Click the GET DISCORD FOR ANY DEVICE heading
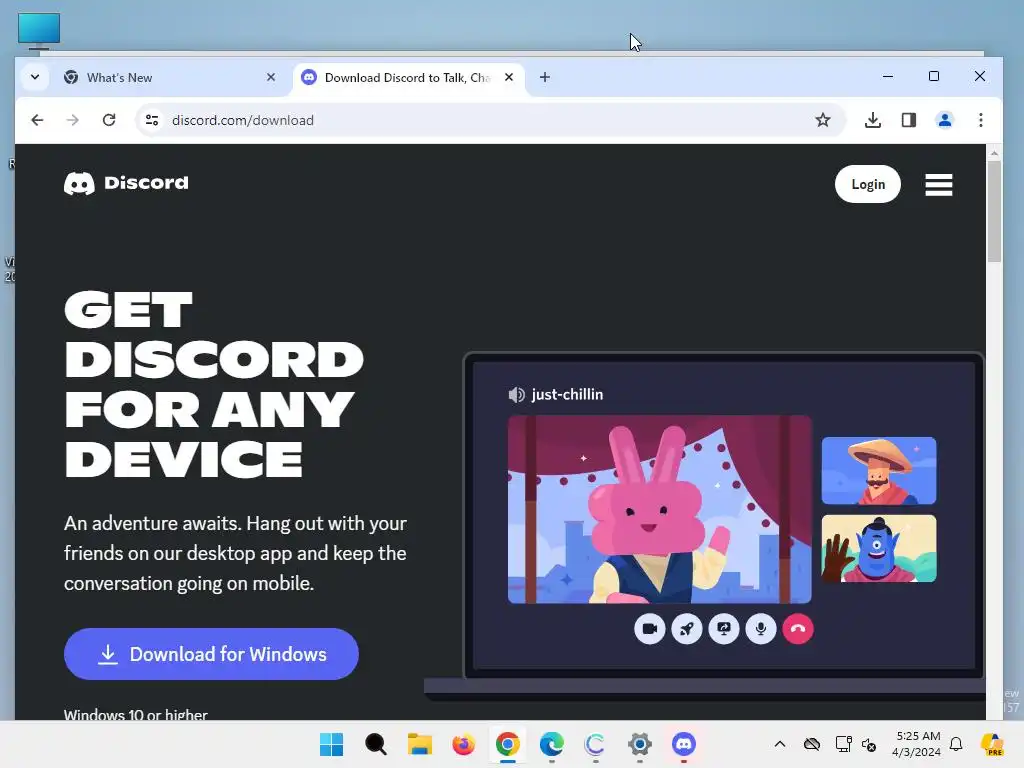 point(214,385)
